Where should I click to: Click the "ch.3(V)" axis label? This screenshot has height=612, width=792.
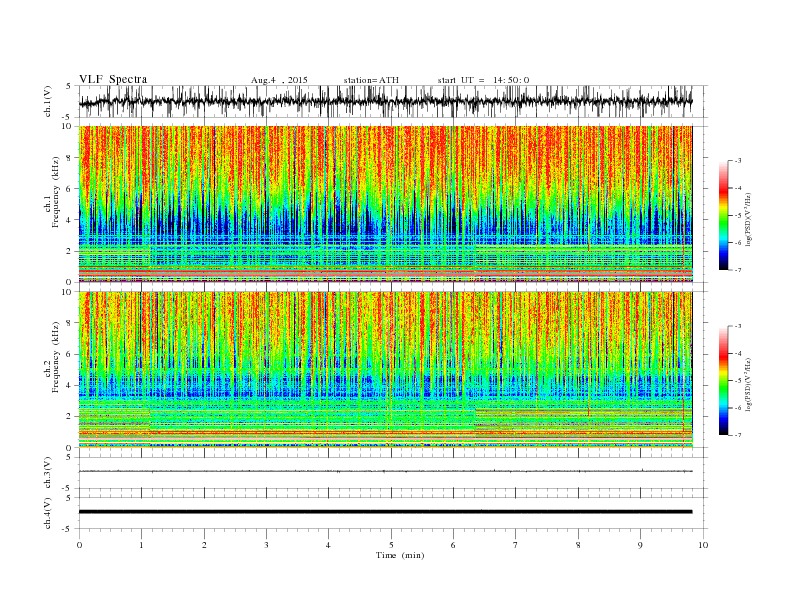[x=48, y=473]
